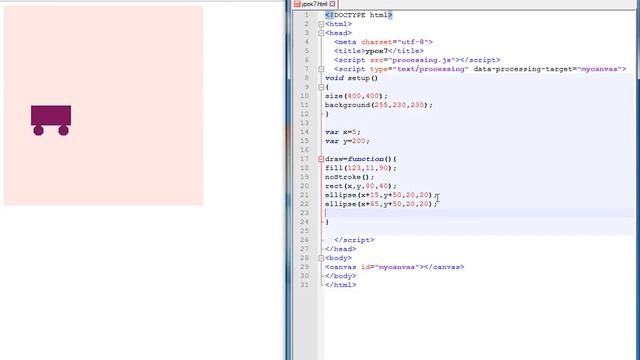640x360 pixels.
Task: Click the processing.js script src line
Action: (x=417, y=60)
